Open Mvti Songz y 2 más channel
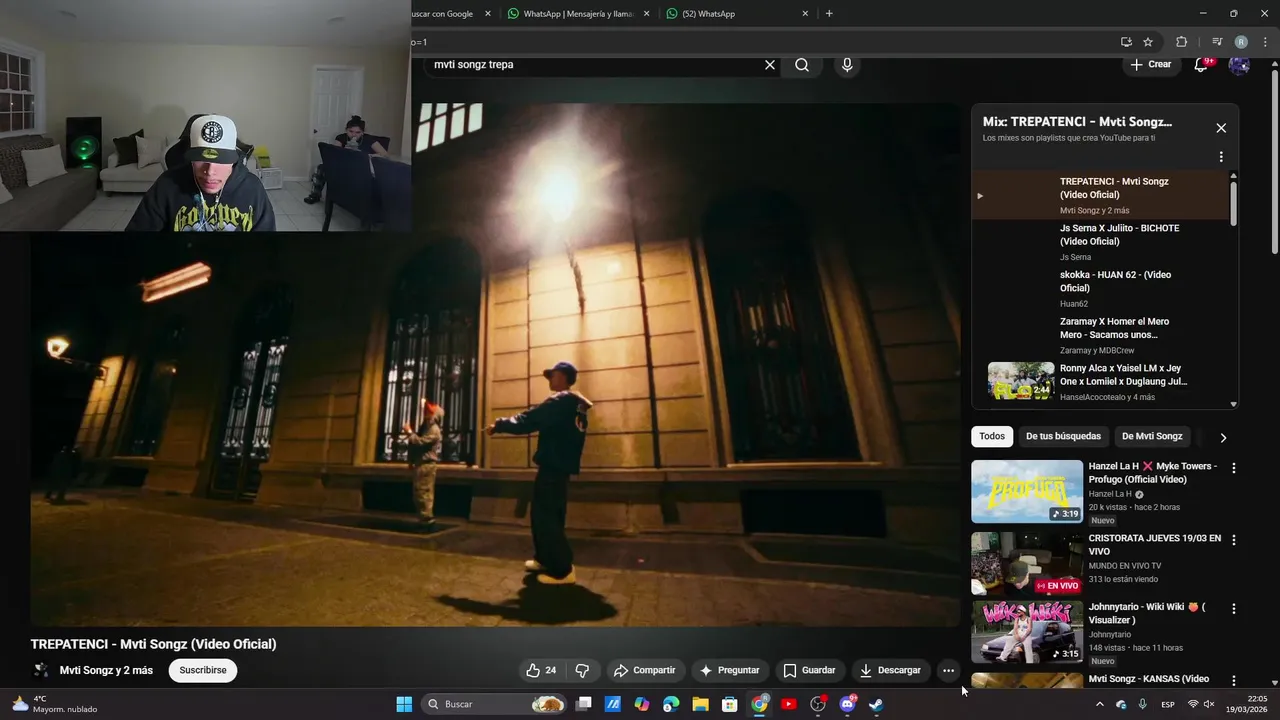1280x720 pixels. click(106, 670)
